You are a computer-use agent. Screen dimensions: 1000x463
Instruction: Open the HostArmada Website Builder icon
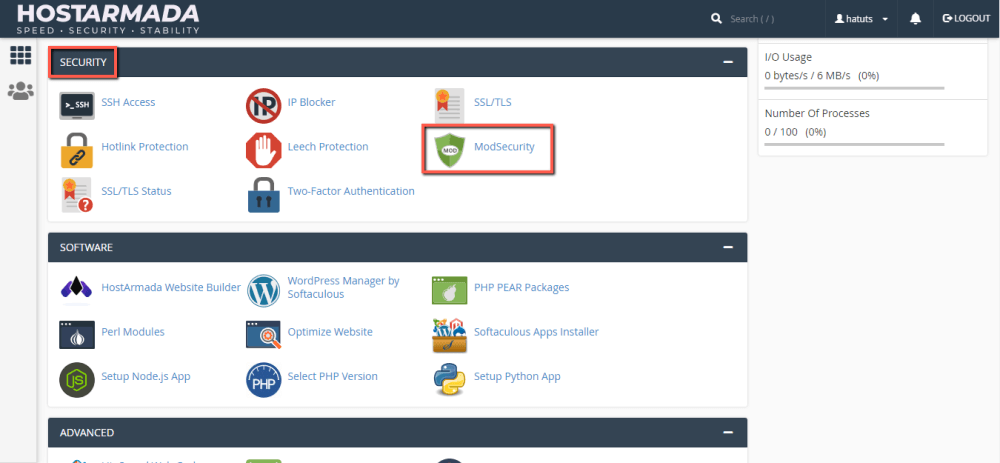77,288
